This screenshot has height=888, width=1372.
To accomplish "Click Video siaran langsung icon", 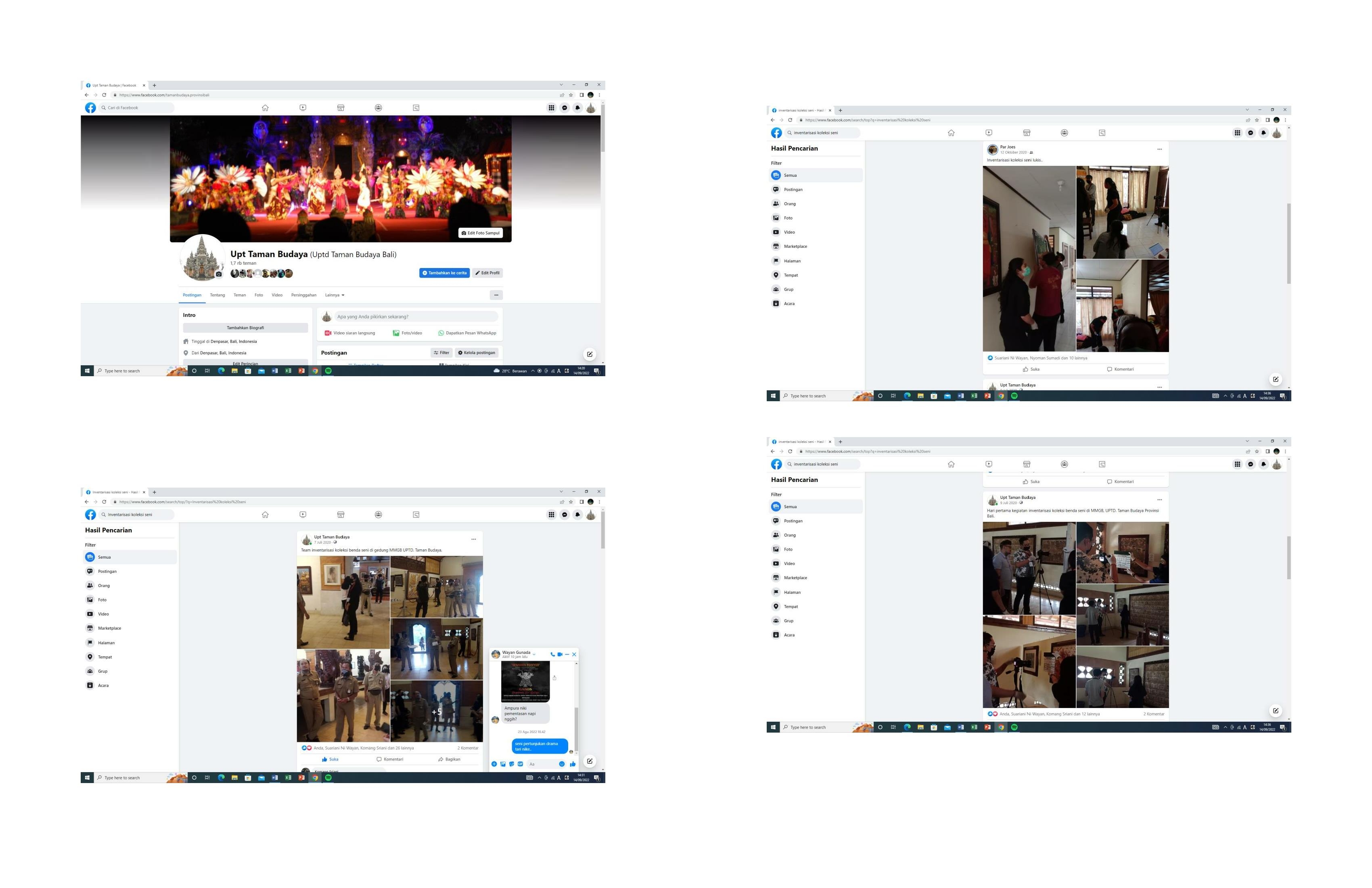I will click(327, 333).
